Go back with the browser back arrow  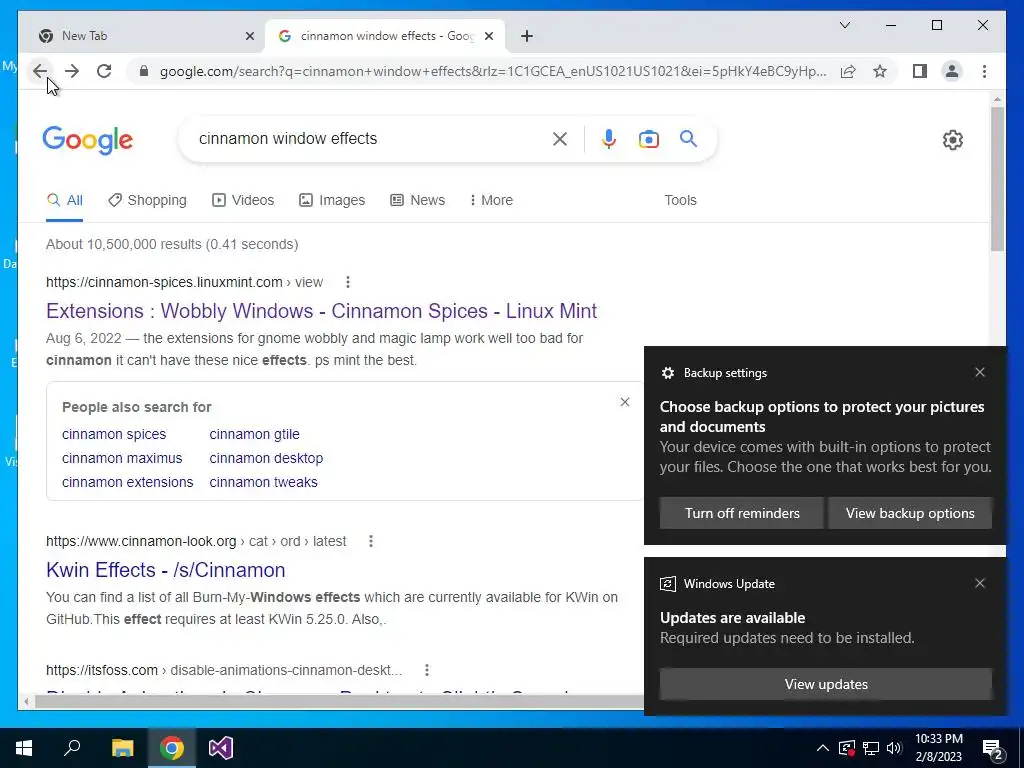[40, 71]
